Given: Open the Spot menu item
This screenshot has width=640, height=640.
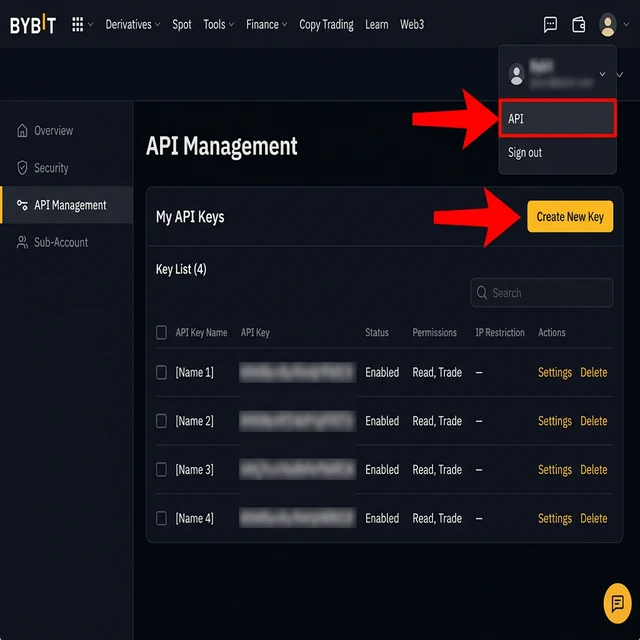Looking at the screenshot, I should coord(182,24).
